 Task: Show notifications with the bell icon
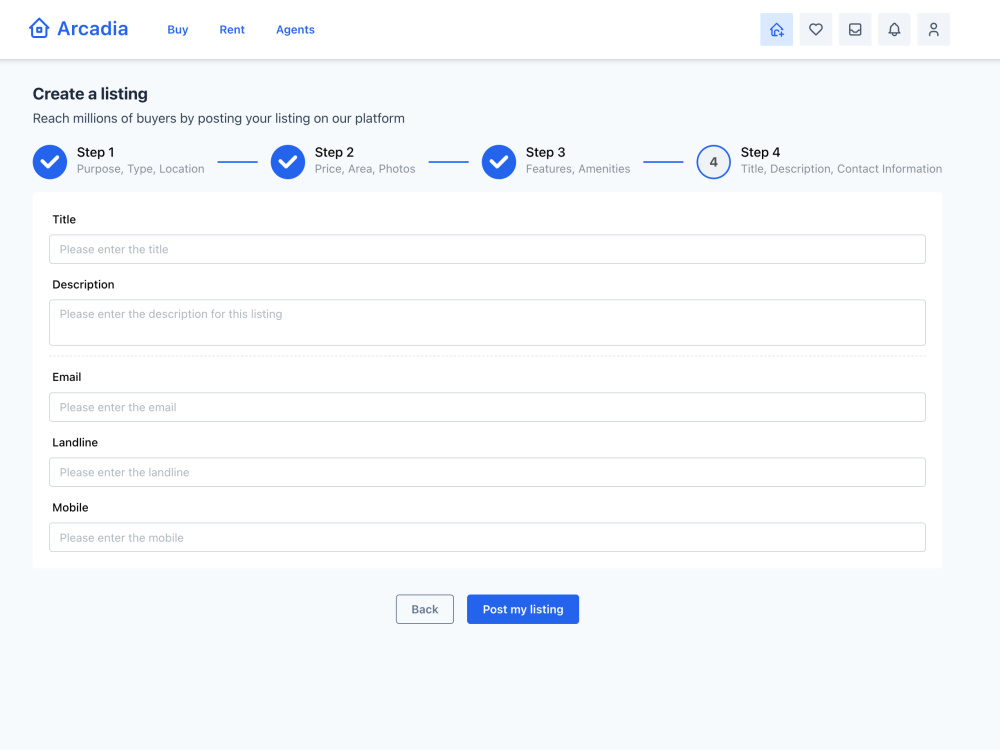(894, 29)
